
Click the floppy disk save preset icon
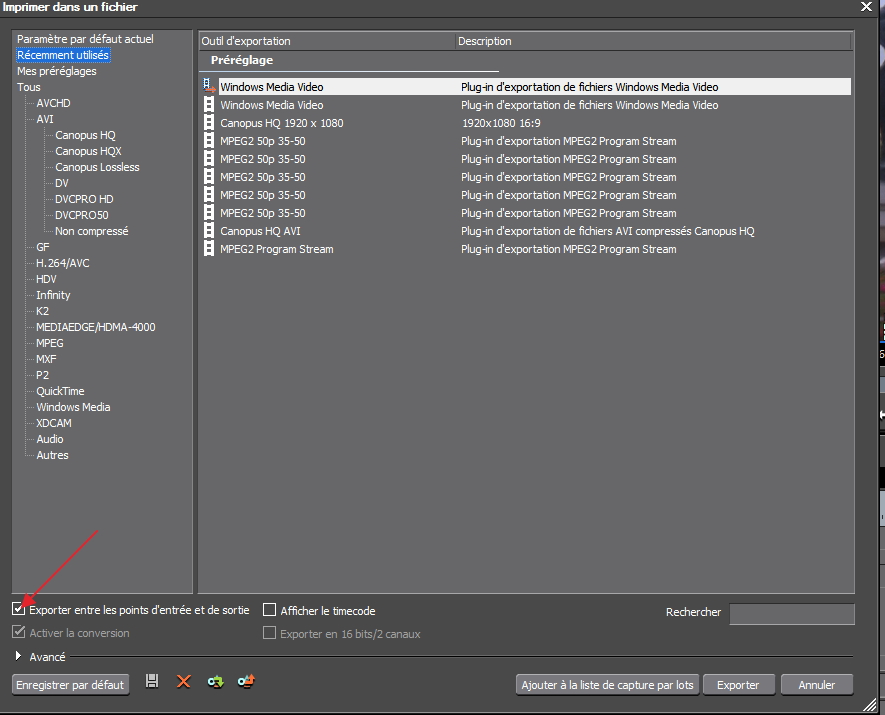point(152,681)
